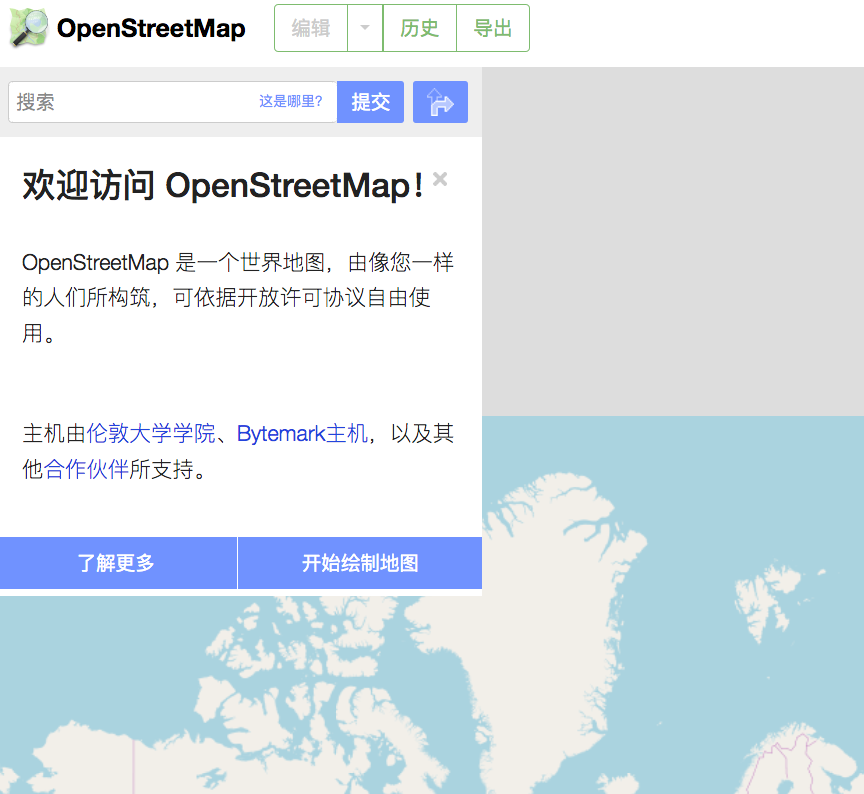864x794 pixels.
Task: Open the Bytemark主机 link
Action: pos(302,433)
